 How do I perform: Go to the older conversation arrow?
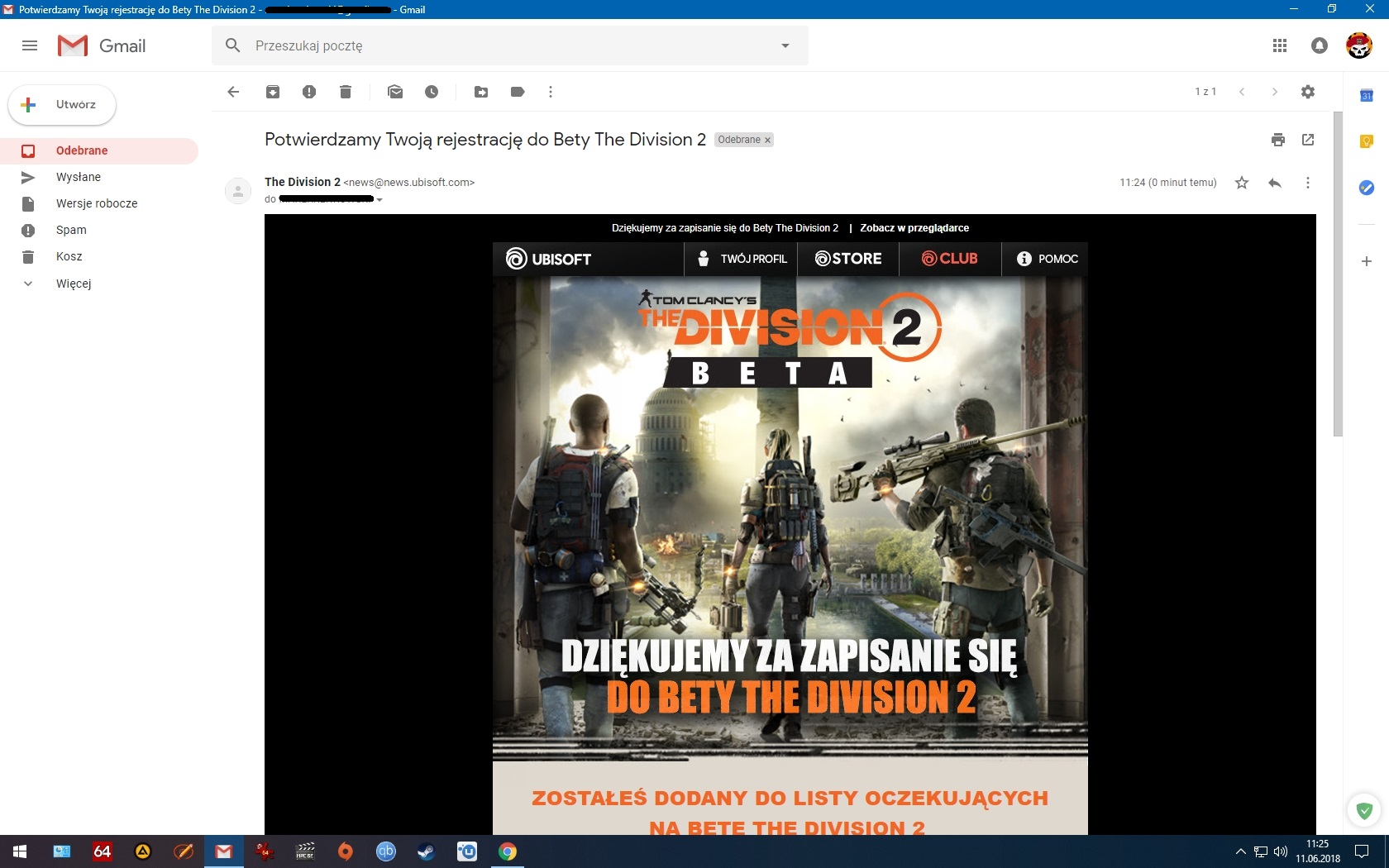pos(1275,92)
